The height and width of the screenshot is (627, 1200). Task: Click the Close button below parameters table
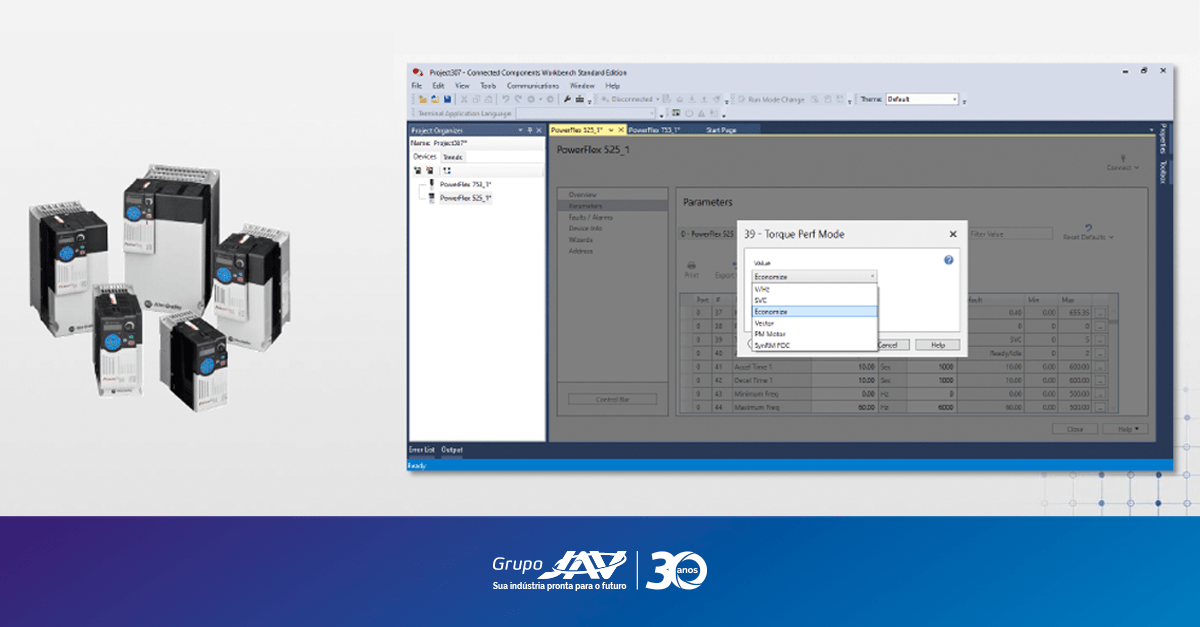(x=1074, y=429)
